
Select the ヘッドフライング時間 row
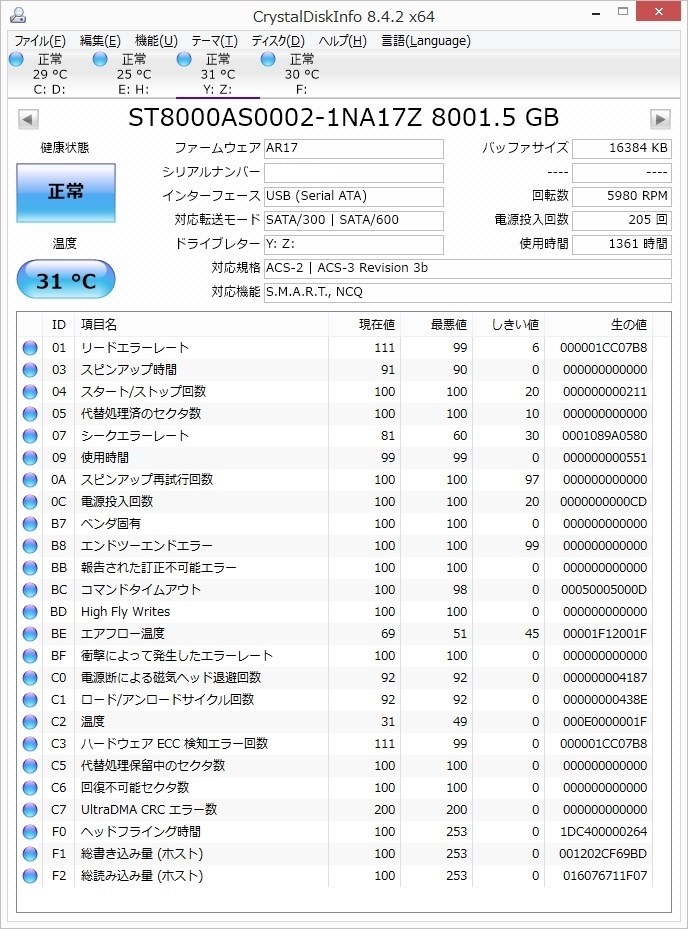point(335,832)
